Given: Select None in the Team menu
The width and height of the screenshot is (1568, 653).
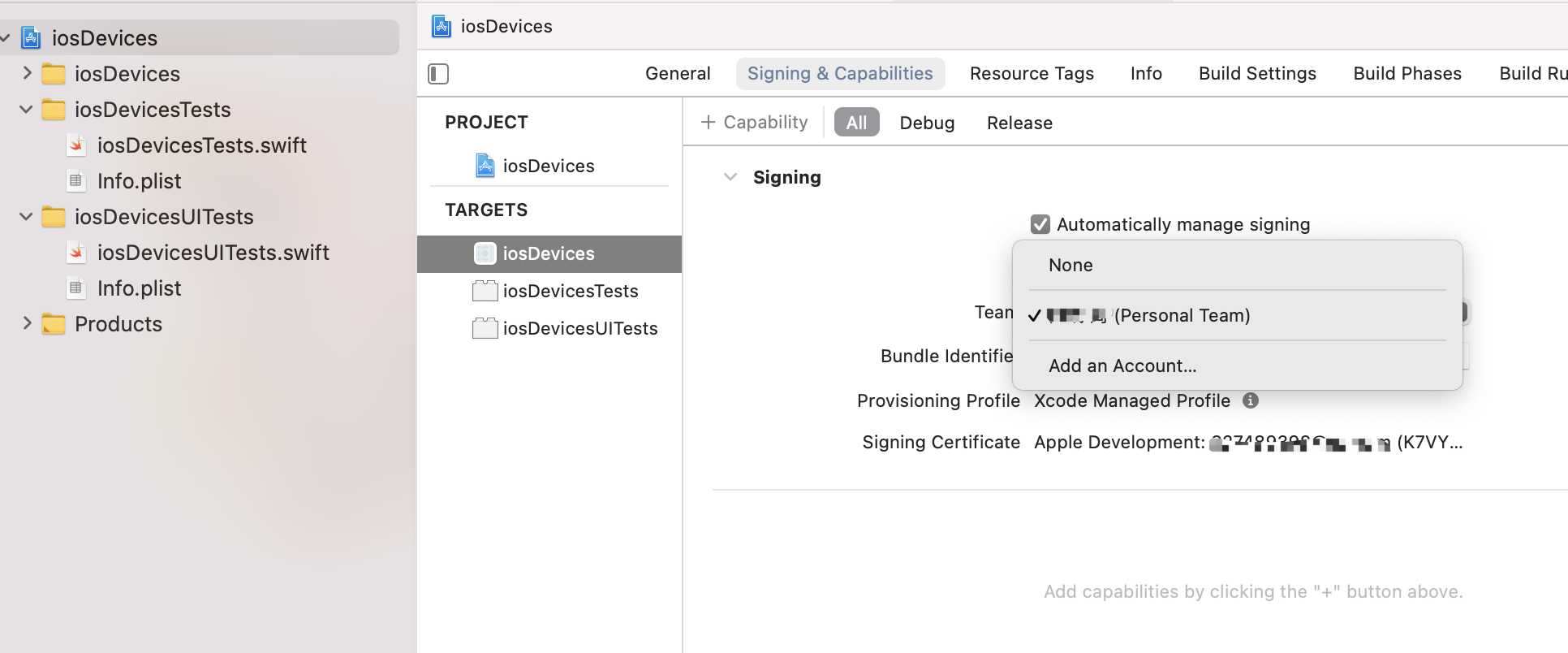Looking at the screenshot, I should coord(1070,266).
